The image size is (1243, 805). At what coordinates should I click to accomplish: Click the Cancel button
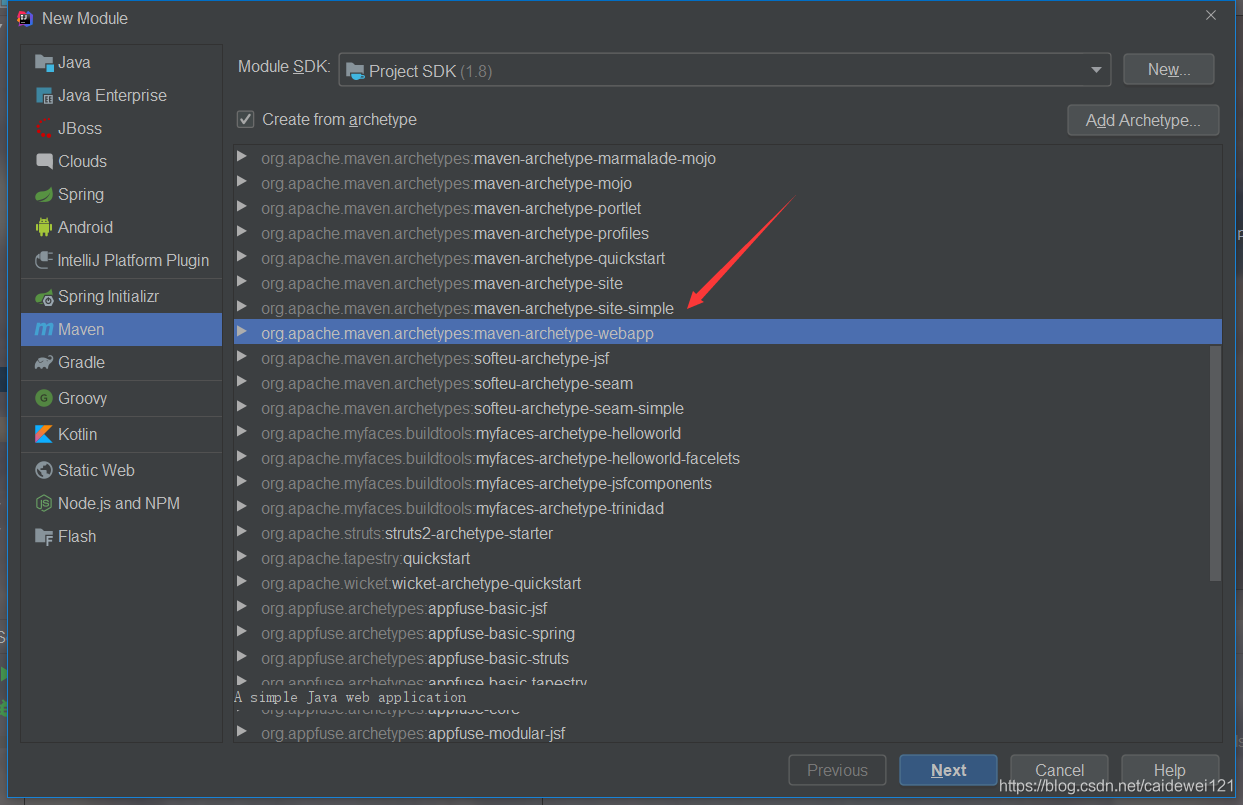click(x=1059, y=770)
